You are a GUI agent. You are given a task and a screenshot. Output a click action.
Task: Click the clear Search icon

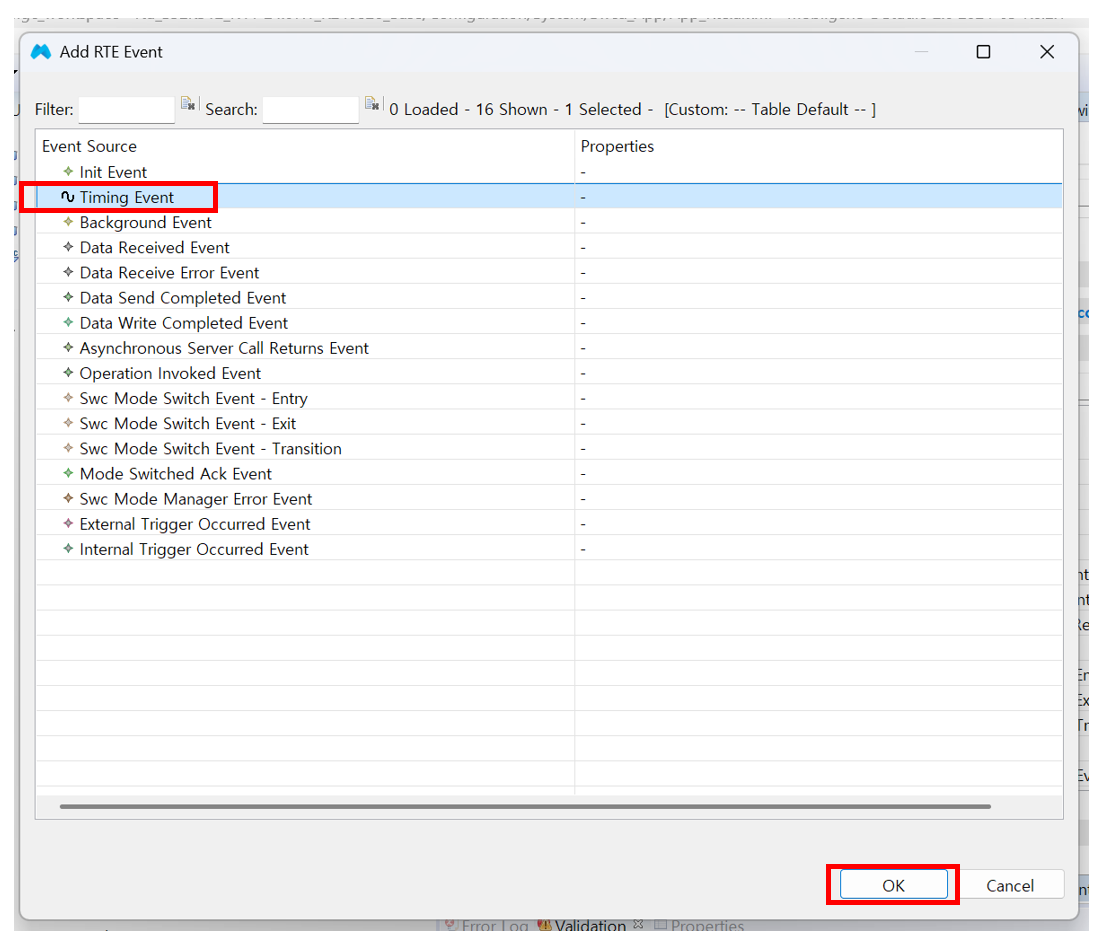[372, 104]
